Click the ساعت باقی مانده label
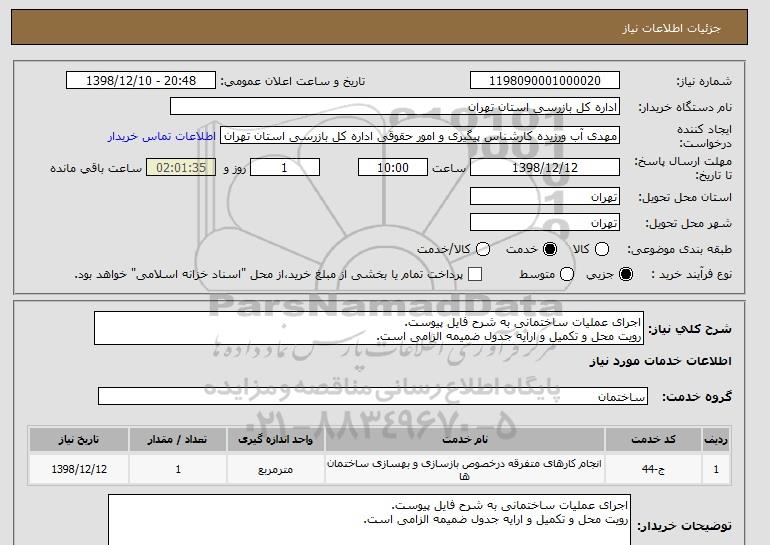The image size is (770, 545). tap(96, 168)
